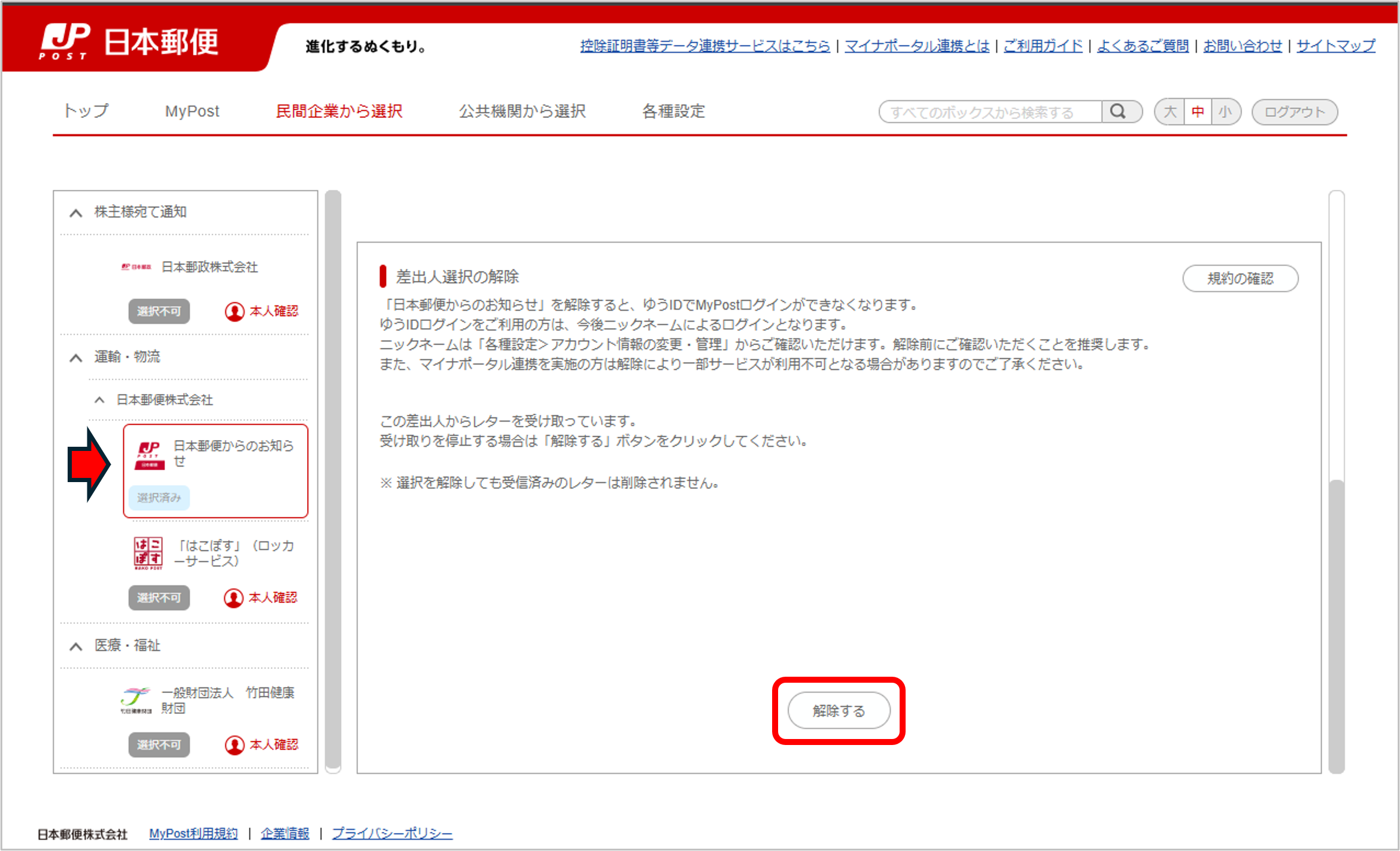Viewport: 1400px width, 851px height.
Task: Click the search magnifier icon
Action: click(1117, 112)
